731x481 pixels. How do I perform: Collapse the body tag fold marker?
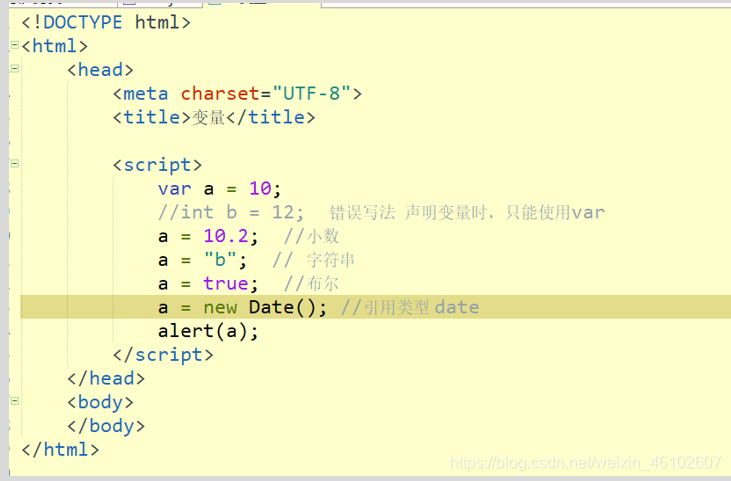(14, 401)
